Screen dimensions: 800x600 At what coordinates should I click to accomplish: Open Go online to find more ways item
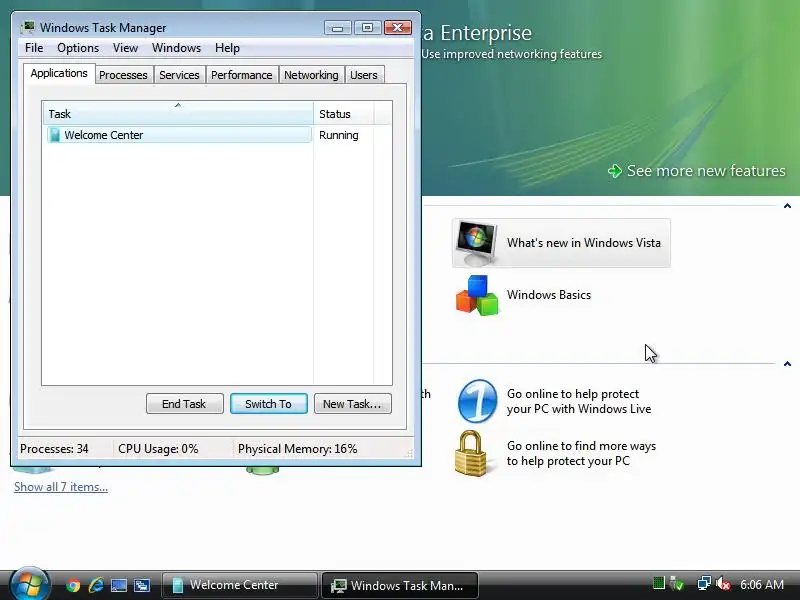point(581,454)
